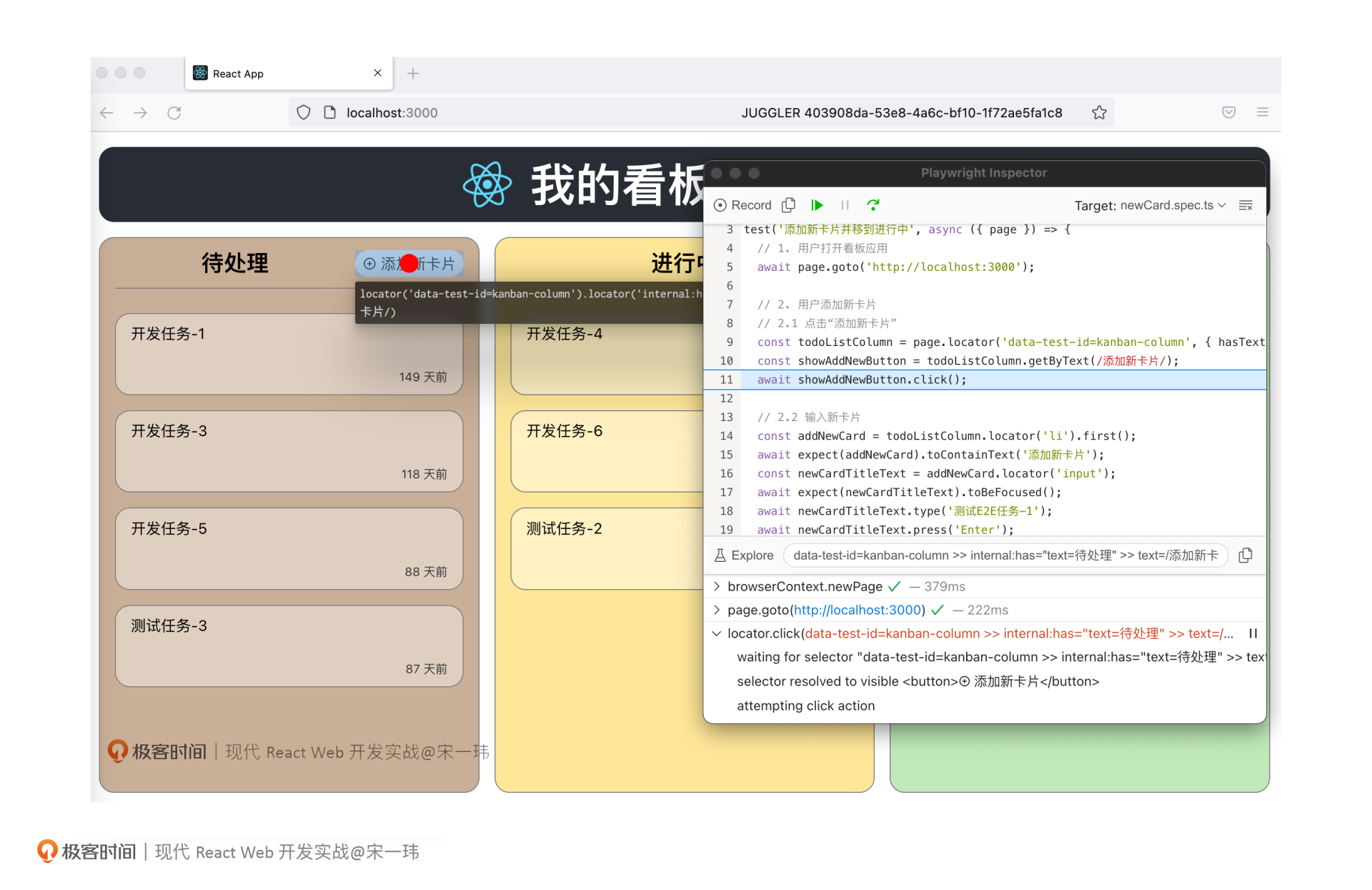1372x890 pixels.
Task: Select card 开发任务-1
Action: pos(289,354)
